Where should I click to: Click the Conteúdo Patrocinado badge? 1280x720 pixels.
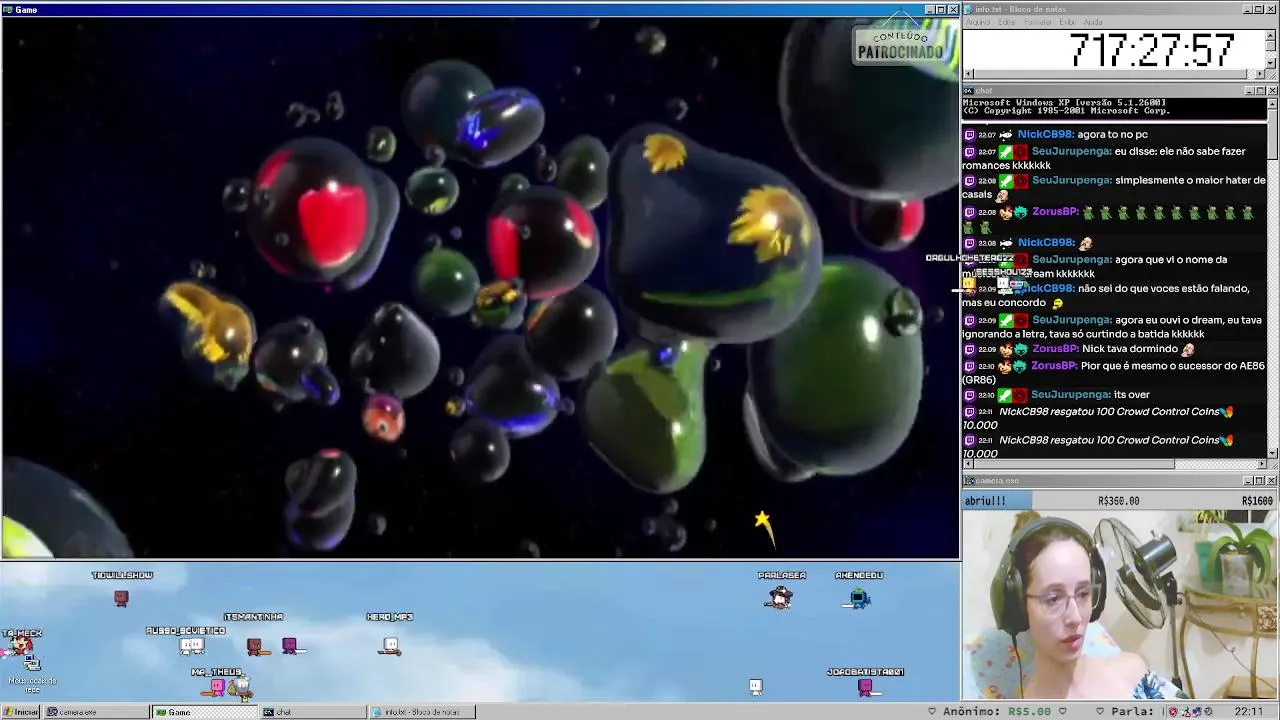pos(900,45)
